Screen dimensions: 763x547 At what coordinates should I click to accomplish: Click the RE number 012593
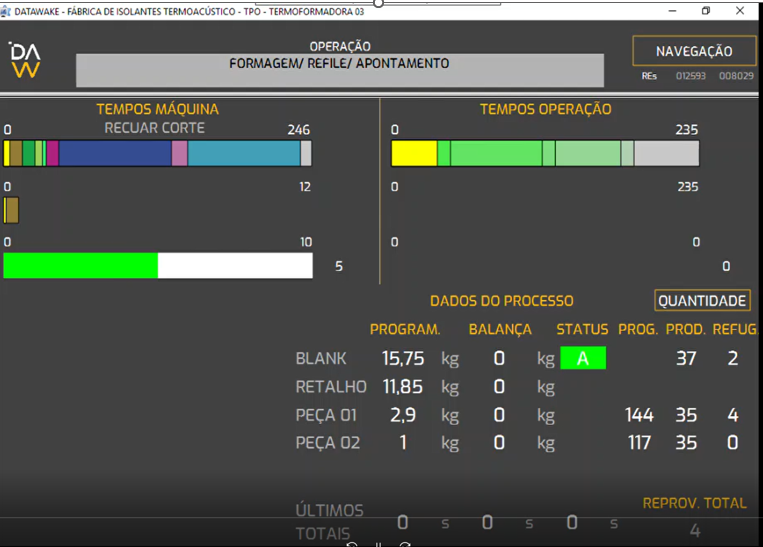[690, 76]
